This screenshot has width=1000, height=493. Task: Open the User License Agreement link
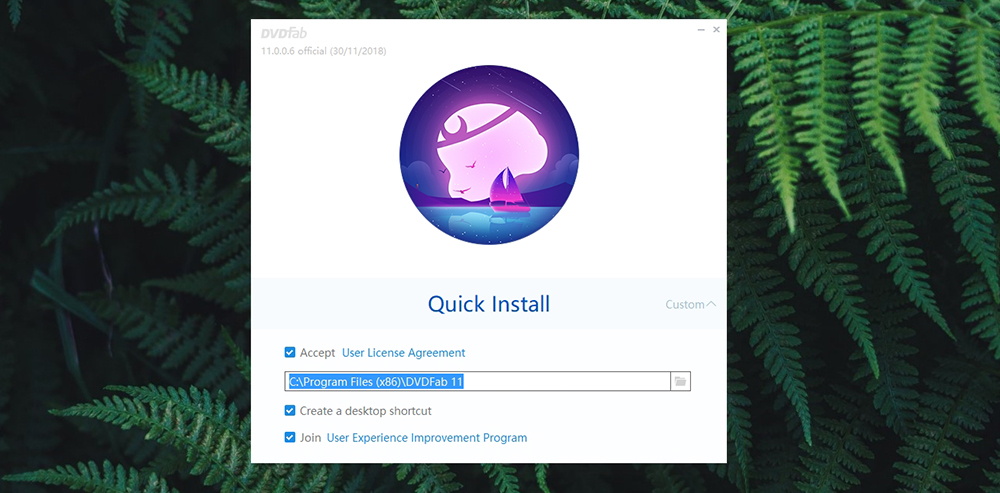[404, 353]
